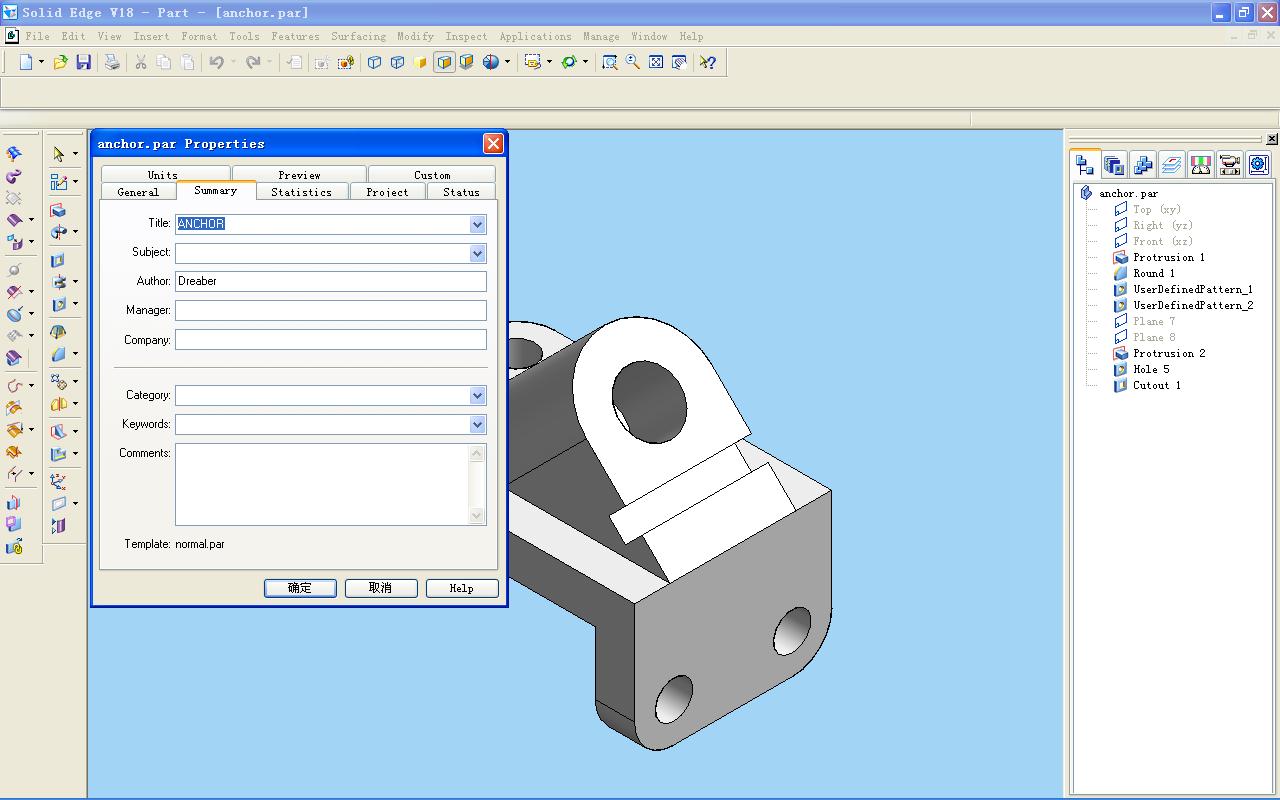
Task: Switch to the Custom tab
Action: pos(432,174)
